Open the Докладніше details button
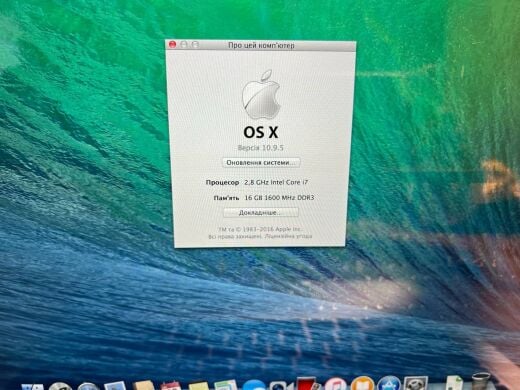The width and height of the screenshot is (520, 390). (260, 212)
